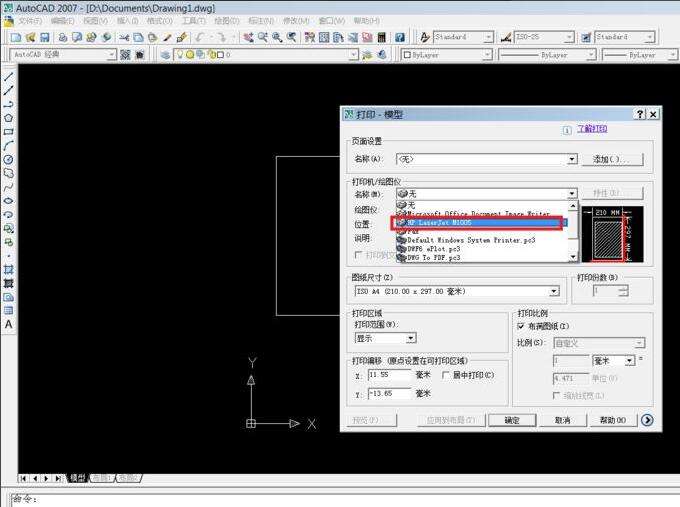Select the Rectangle tool in draw toolbar
The height and width of the screenshot is (507, 680).
(x=8, y=132)
